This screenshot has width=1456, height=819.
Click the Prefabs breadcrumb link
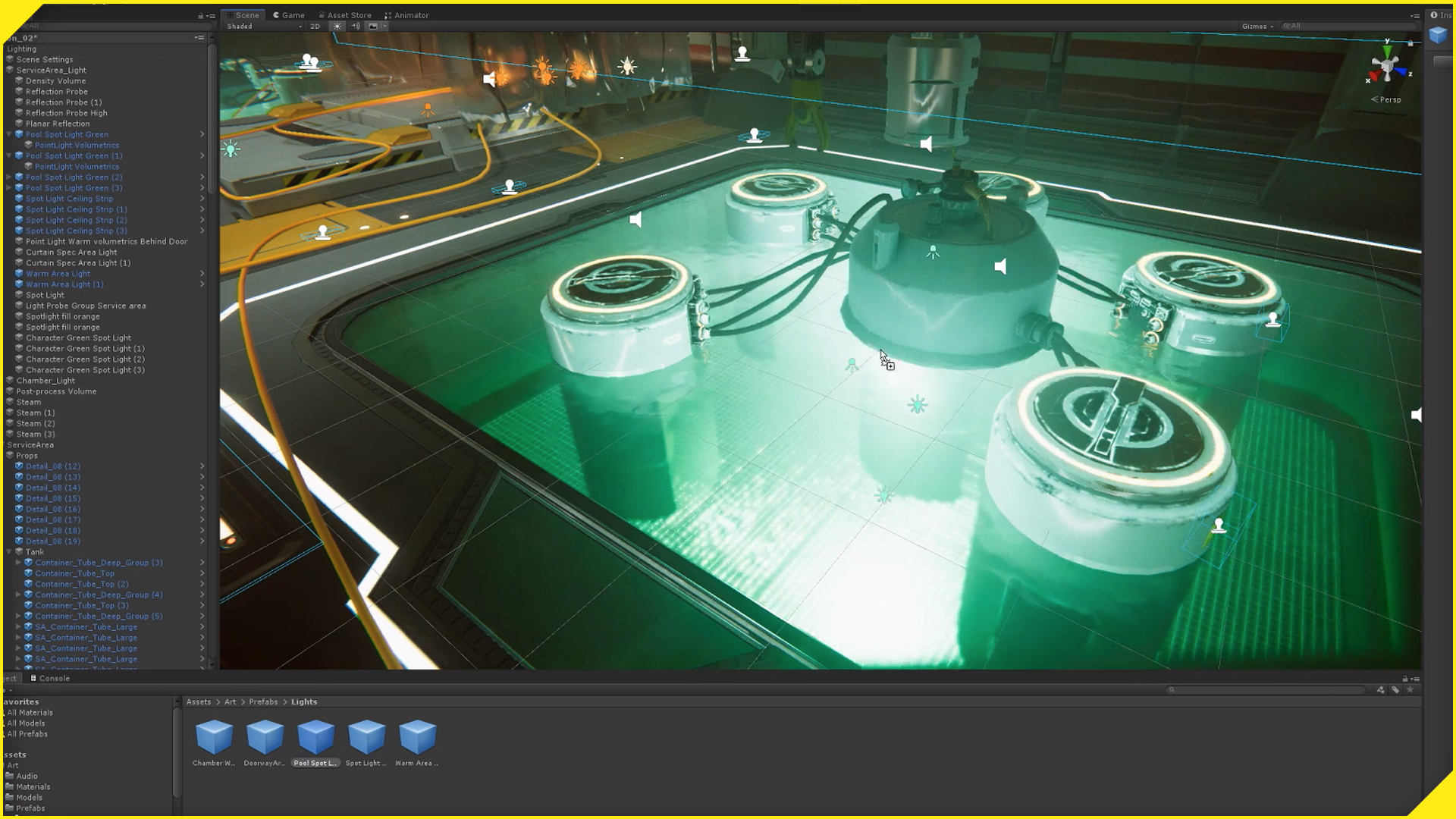[263, 702]
